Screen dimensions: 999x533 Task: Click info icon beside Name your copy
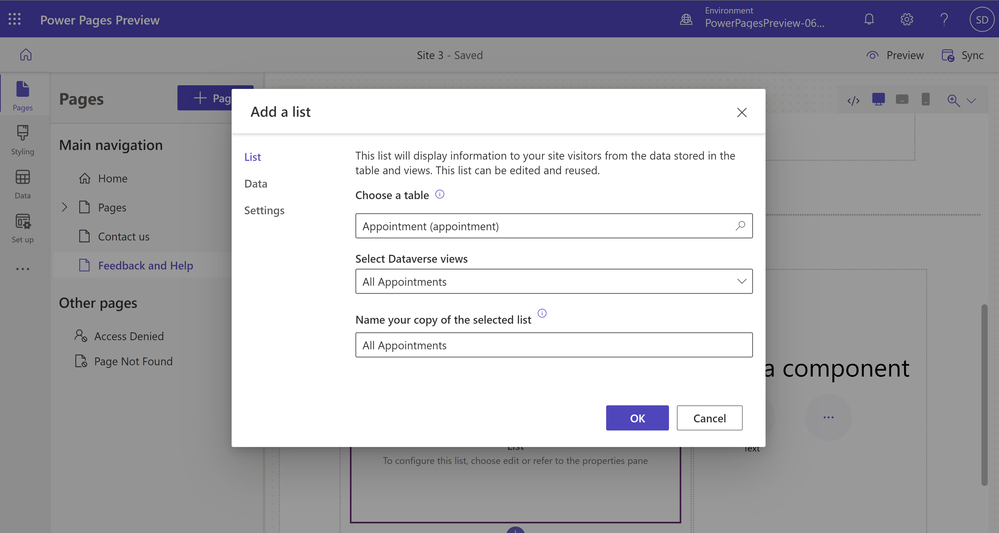coord(542,313)
